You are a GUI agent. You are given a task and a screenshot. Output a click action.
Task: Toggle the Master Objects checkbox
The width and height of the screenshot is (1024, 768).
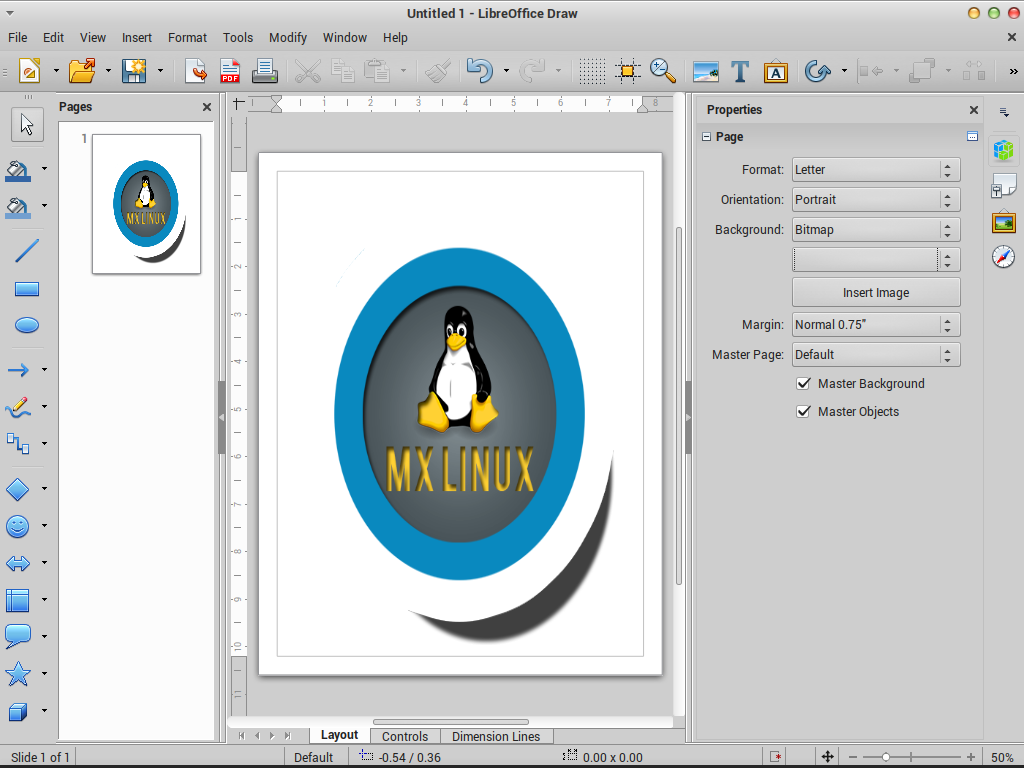[x=803, y=411]
